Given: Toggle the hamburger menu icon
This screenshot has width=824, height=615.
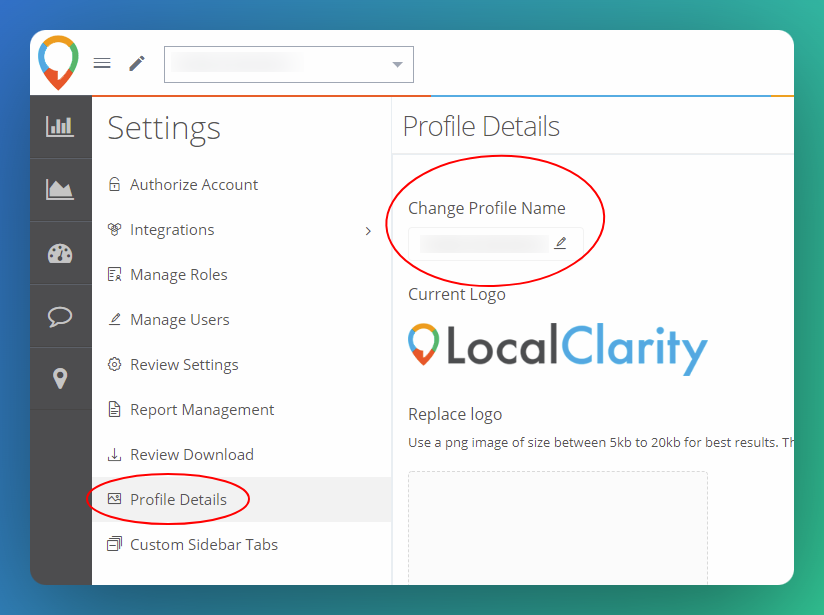Looking at the screenshot, I should click(102, 64).
